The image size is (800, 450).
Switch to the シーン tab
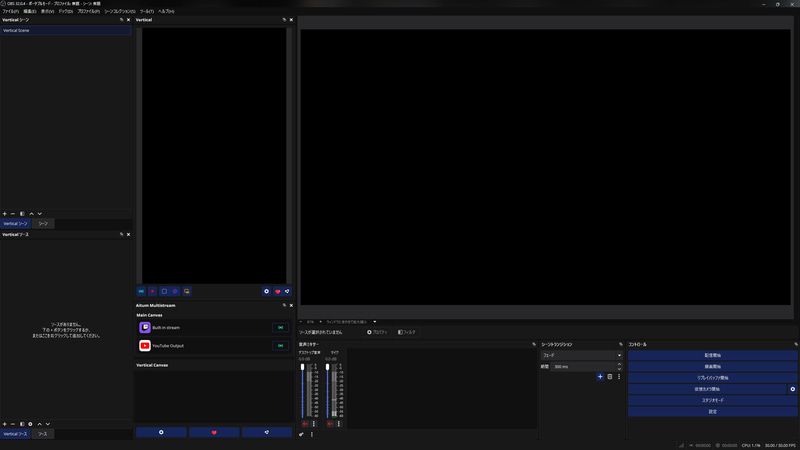coord(43,223)
